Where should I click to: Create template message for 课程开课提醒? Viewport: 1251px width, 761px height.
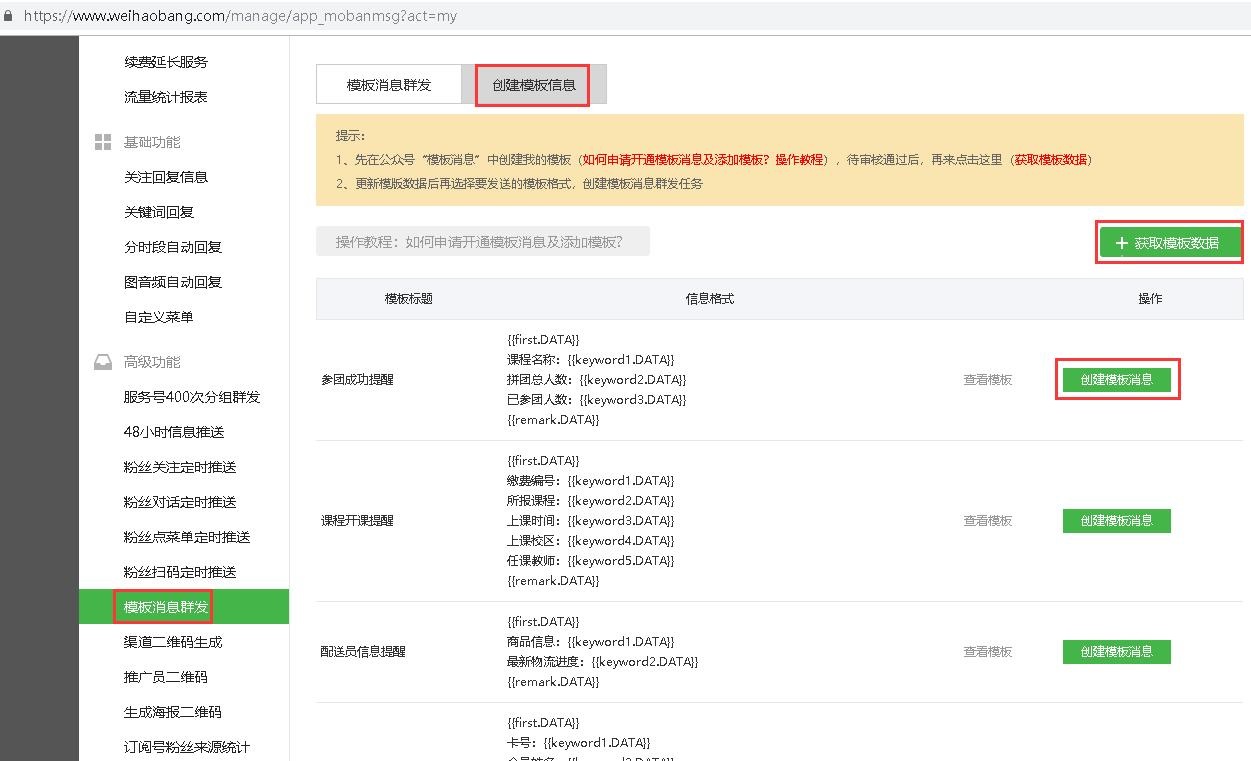1116,521
